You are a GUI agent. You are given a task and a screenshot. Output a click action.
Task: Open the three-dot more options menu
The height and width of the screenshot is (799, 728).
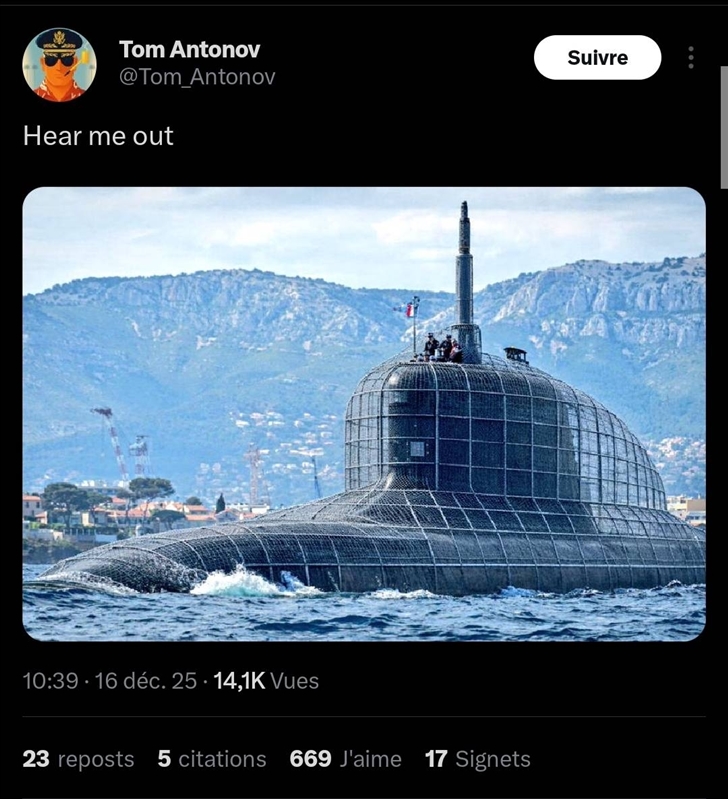[691, 58]
